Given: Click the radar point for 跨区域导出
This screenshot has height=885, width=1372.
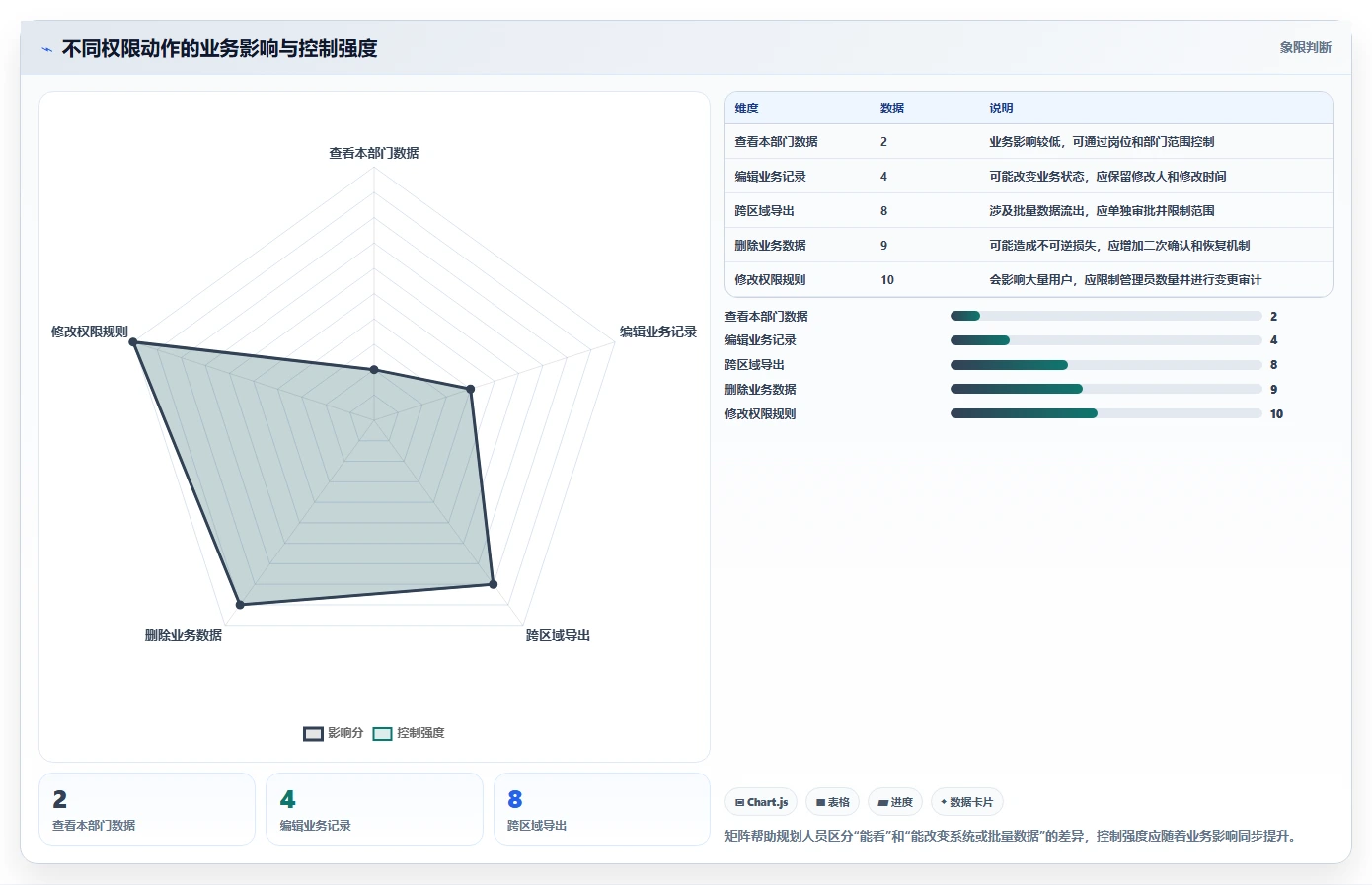Looking at the screenshot, I should click(x=494, y=584).
